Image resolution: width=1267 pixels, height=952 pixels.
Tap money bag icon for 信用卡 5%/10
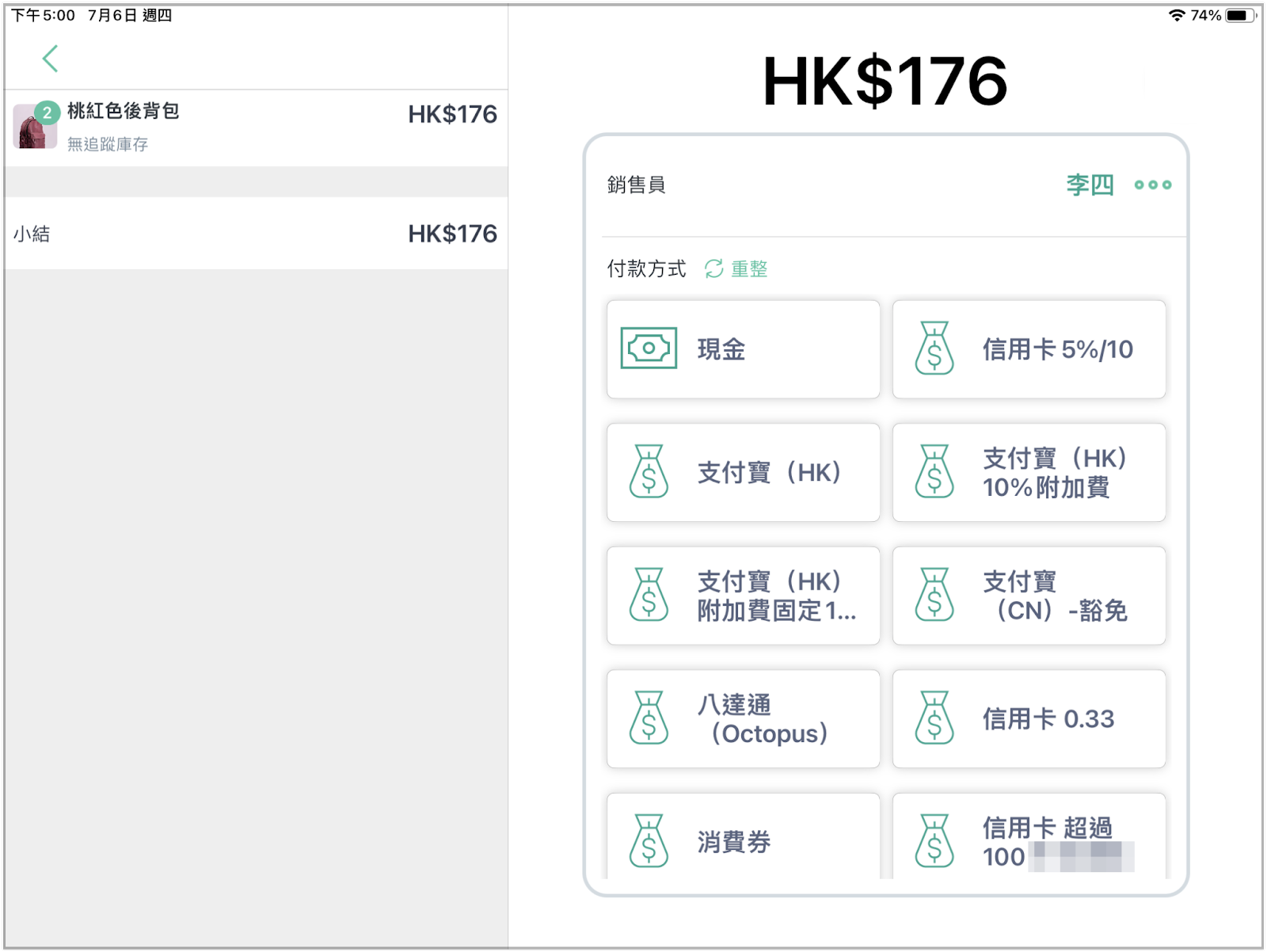934,348
